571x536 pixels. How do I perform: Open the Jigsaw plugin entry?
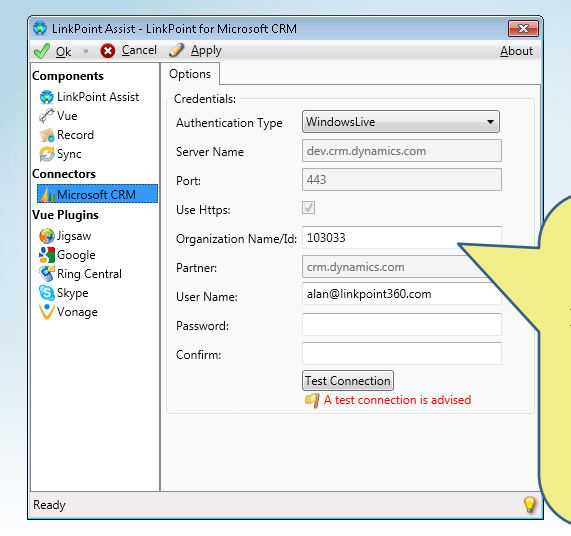(74, 236)
